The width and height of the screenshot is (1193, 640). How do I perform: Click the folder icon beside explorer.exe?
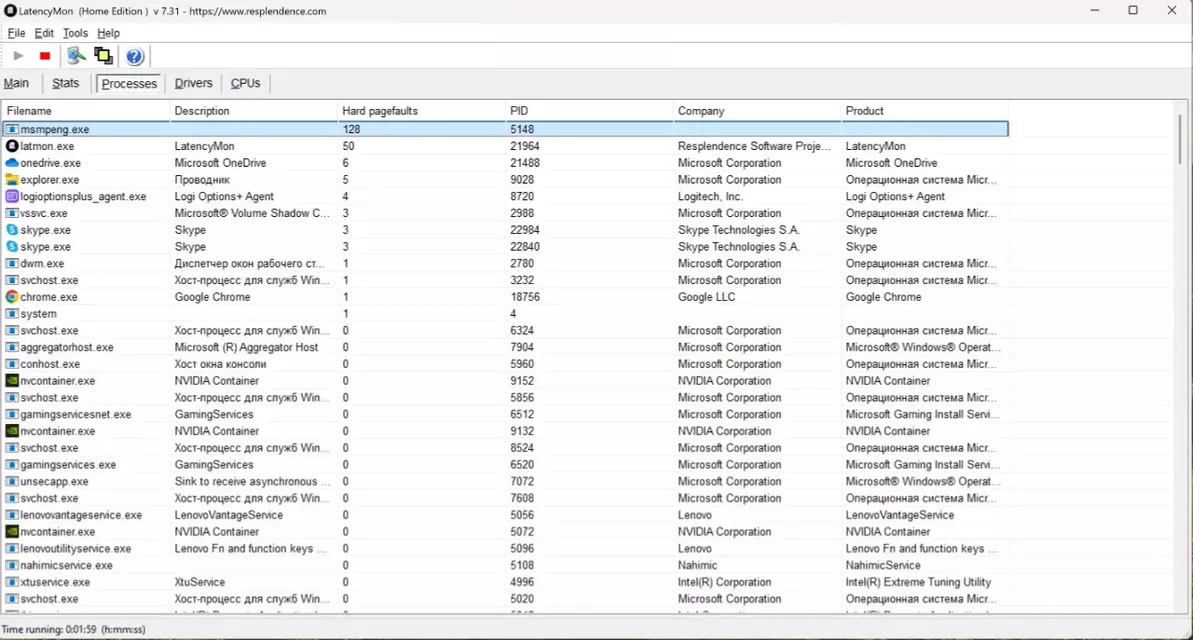click(x=12, y=180)
